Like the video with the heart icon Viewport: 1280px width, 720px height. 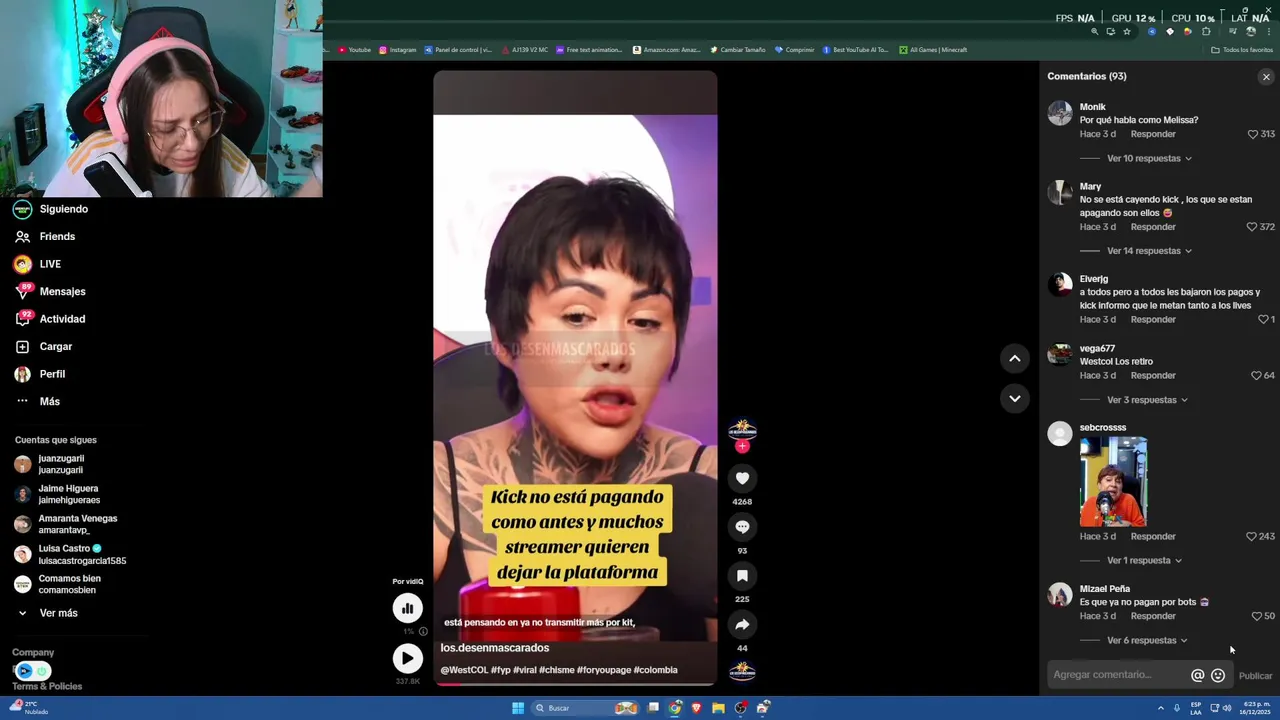742,478
